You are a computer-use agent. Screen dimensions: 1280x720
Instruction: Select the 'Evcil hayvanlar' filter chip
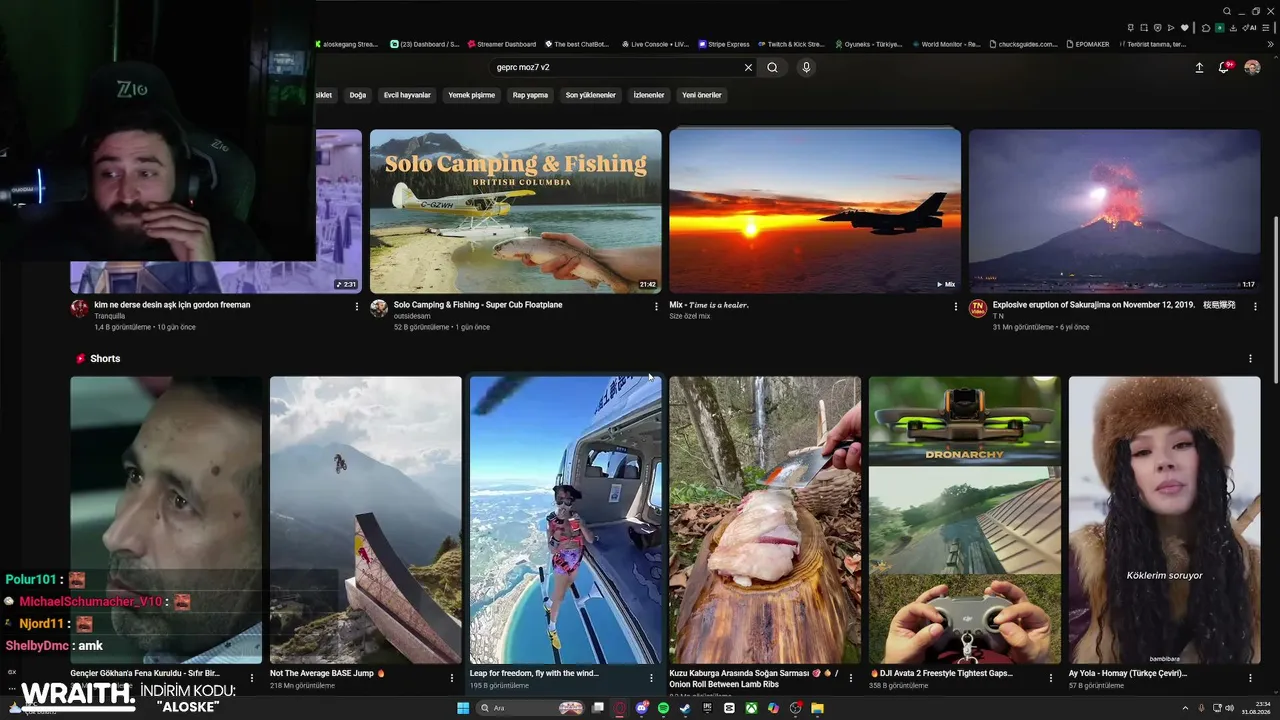pos(407,95)
